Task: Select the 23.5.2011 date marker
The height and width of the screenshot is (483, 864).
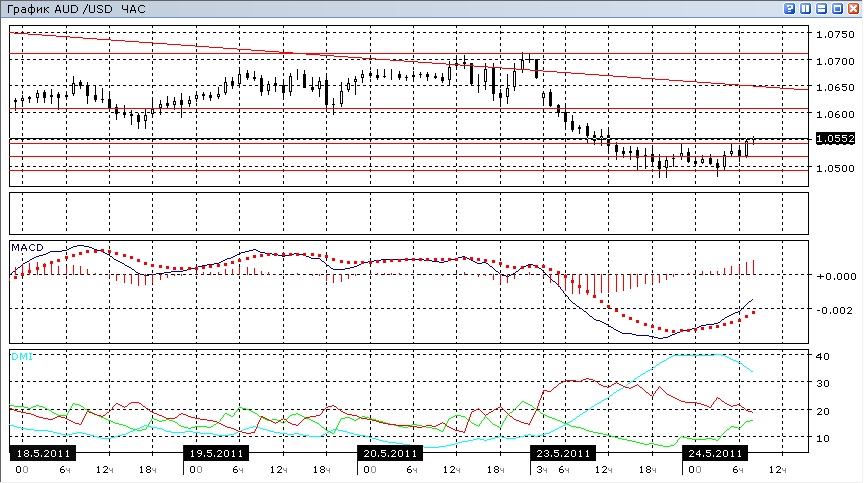Action: coord(563,453)
